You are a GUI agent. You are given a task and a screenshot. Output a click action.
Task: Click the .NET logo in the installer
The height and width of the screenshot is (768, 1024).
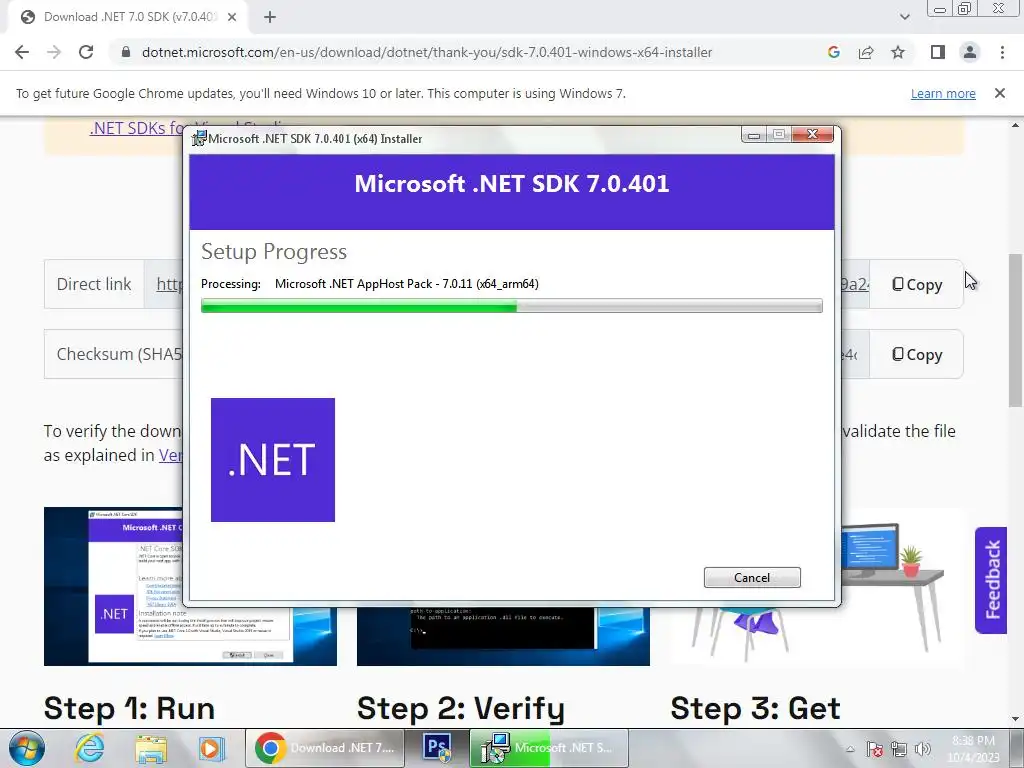point(273,460)
